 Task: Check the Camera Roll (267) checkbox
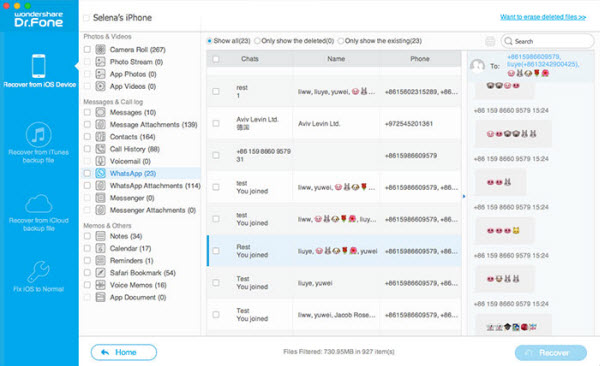point(87,49)
